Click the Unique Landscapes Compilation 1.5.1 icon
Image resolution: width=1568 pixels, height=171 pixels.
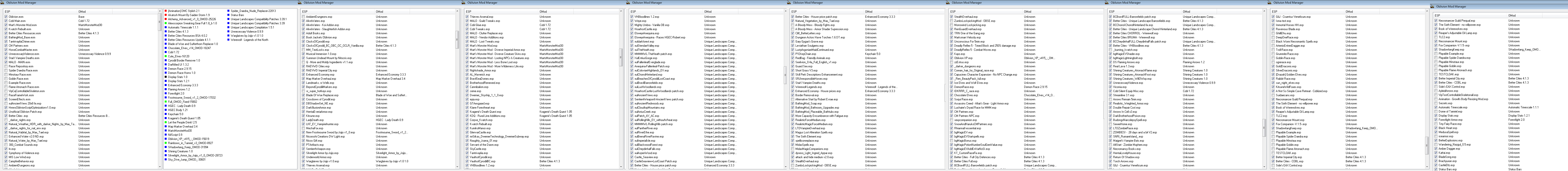point(229,27)
